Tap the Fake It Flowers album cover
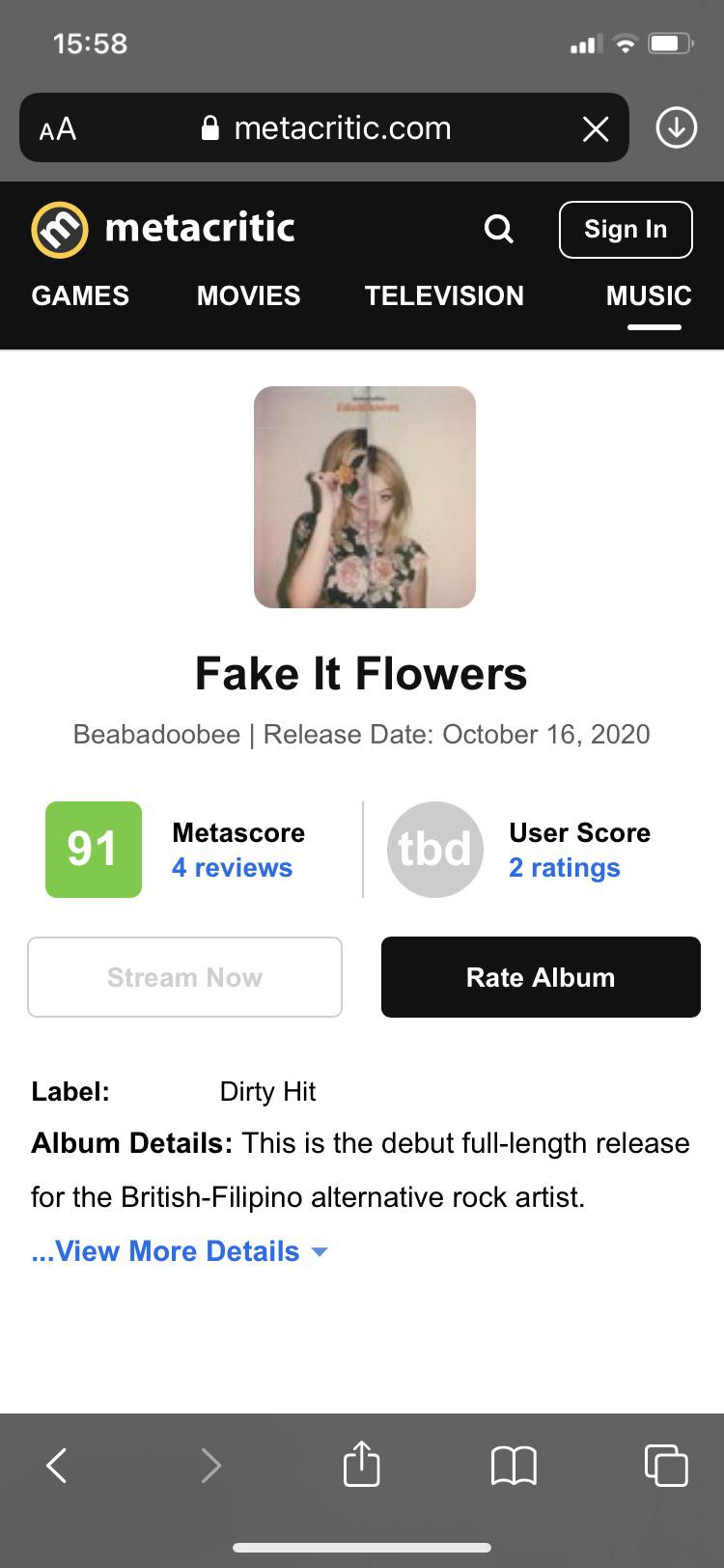 click(x=364, y=497)
